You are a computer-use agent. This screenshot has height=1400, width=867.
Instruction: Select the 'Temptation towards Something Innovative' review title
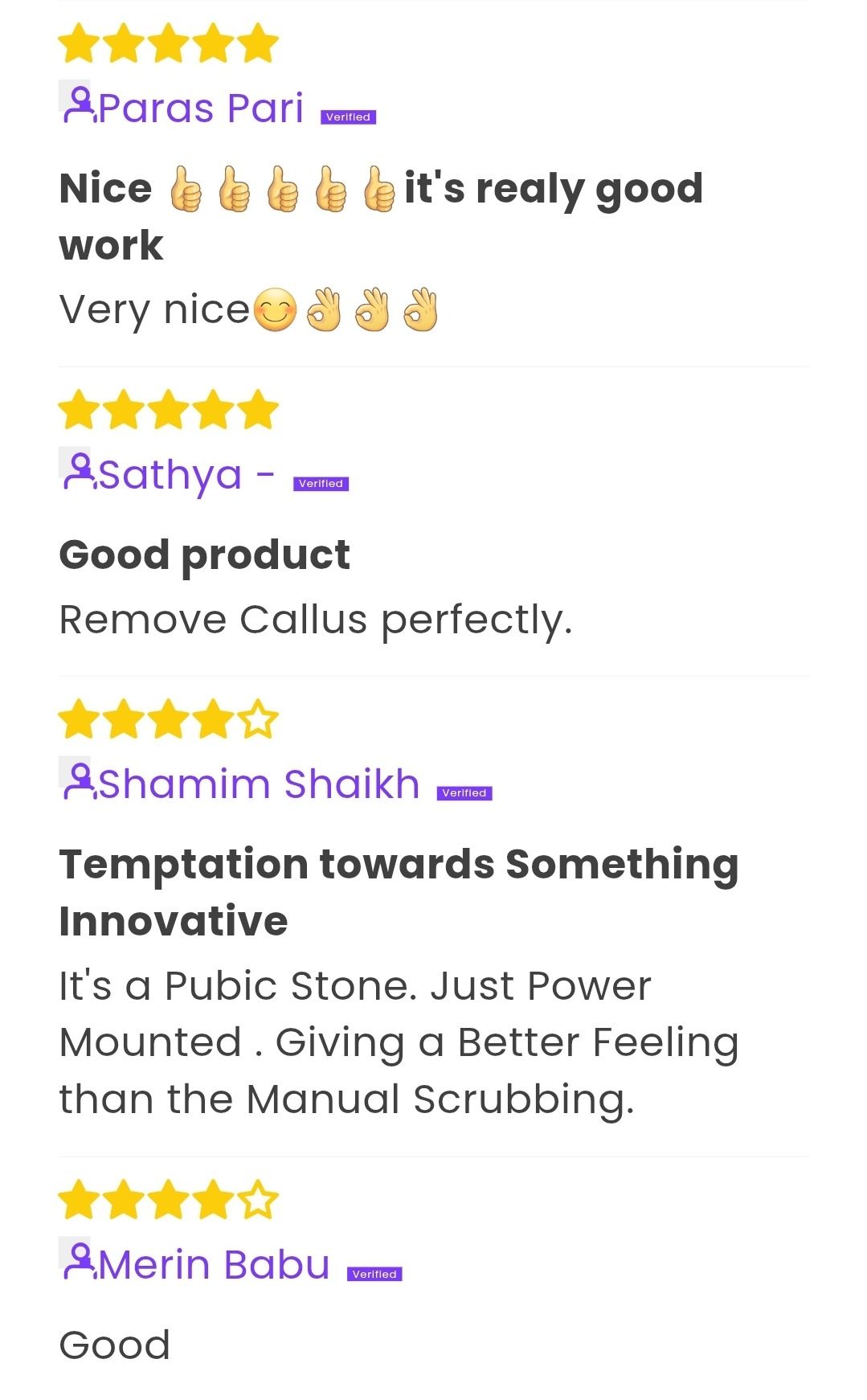coord(399,892)
